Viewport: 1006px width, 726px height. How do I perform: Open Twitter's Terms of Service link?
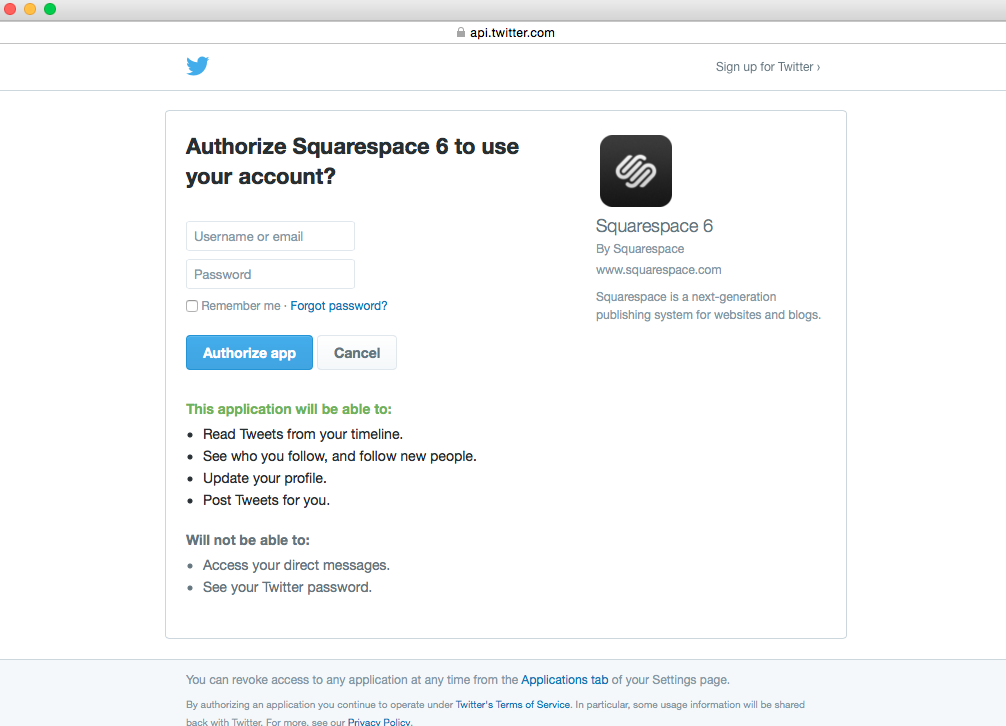[513, 704]
